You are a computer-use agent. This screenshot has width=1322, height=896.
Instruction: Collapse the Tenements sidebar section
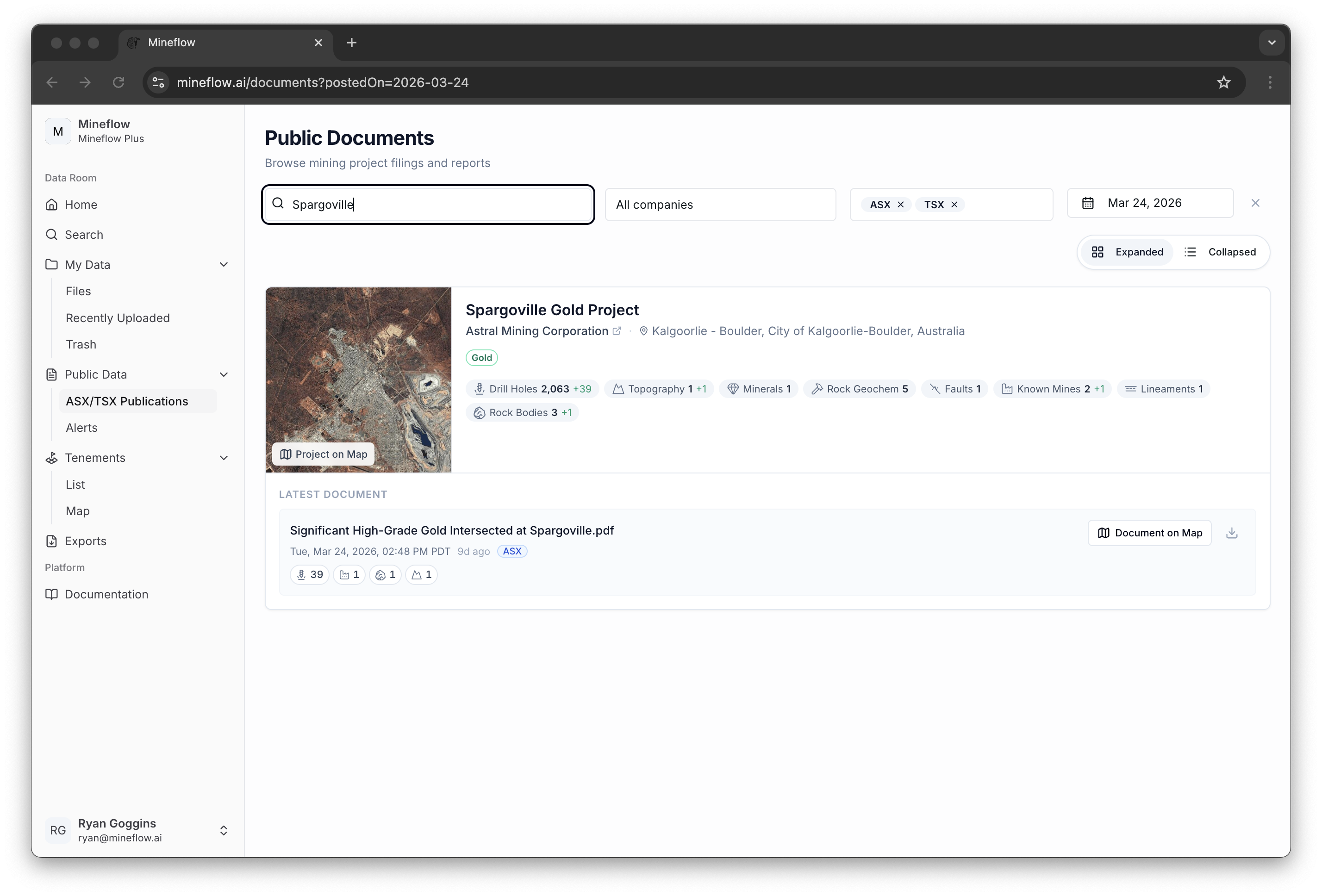coord(224,458)
